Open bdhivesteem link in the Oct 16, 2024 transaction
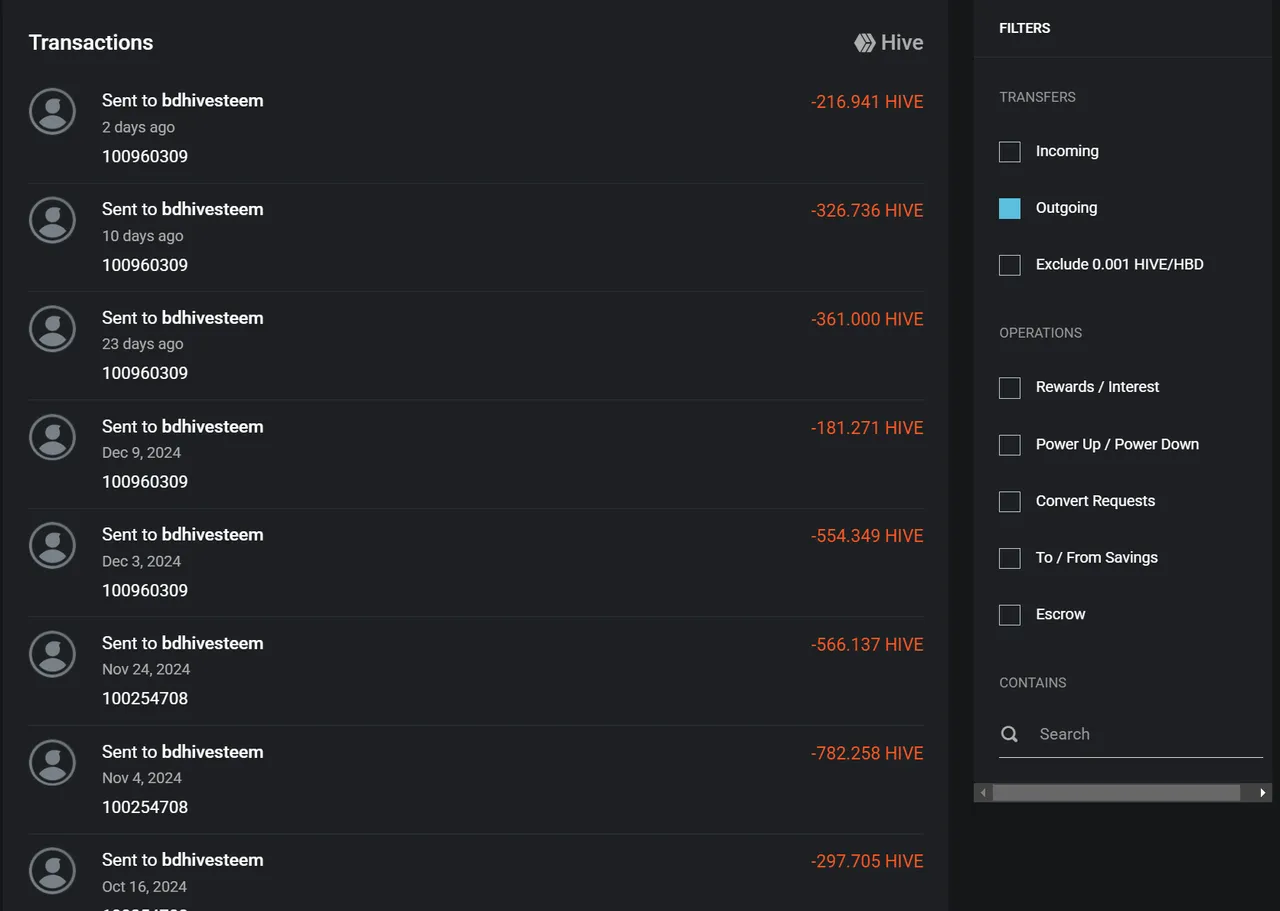Viewport: 1280px width, 911px height. (213, 860)
